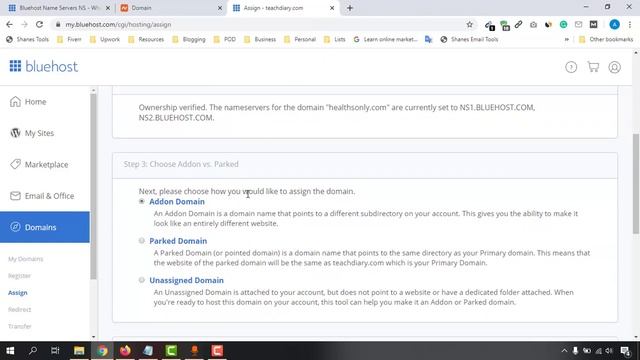640x360 pixels.
Task: Show hidden system tray icons
Action: pos(564,351)
